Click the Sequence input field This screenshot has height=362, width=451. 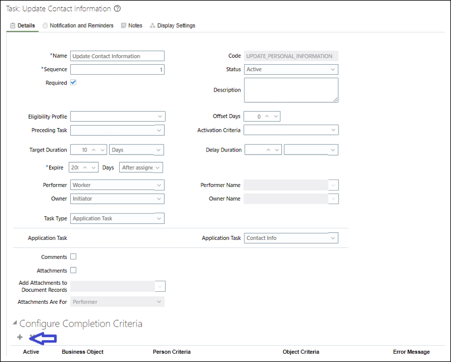click(x=117, y=69)
